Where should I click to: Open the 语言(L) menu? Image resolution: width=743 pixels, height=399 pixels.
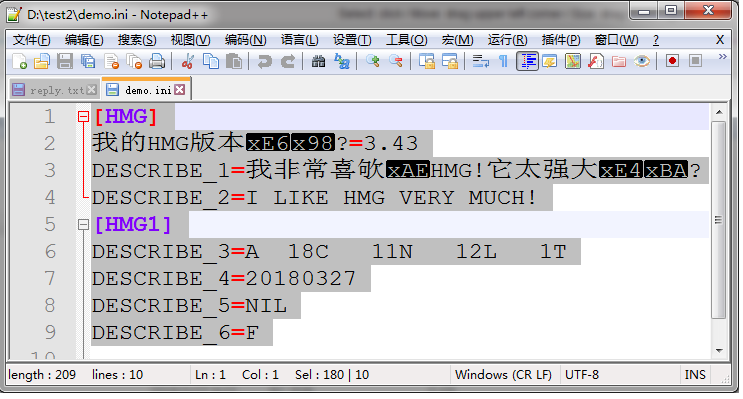(299, 40)
